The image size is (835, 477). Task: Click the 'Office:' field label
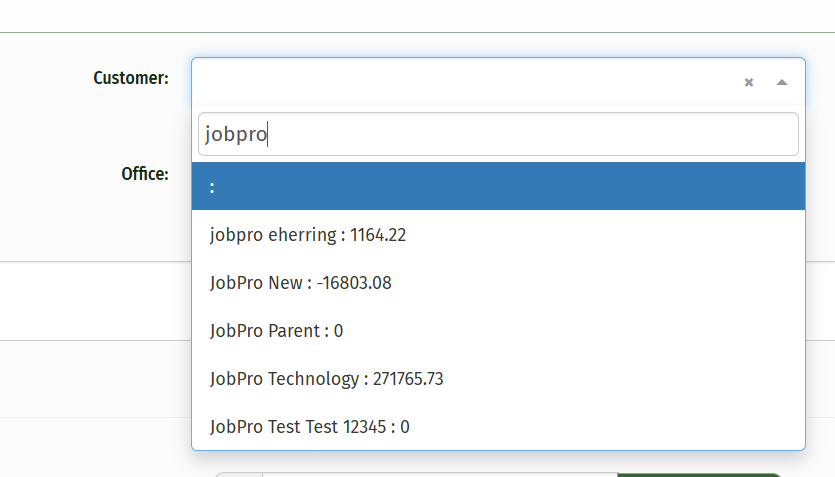pos(144,174)
